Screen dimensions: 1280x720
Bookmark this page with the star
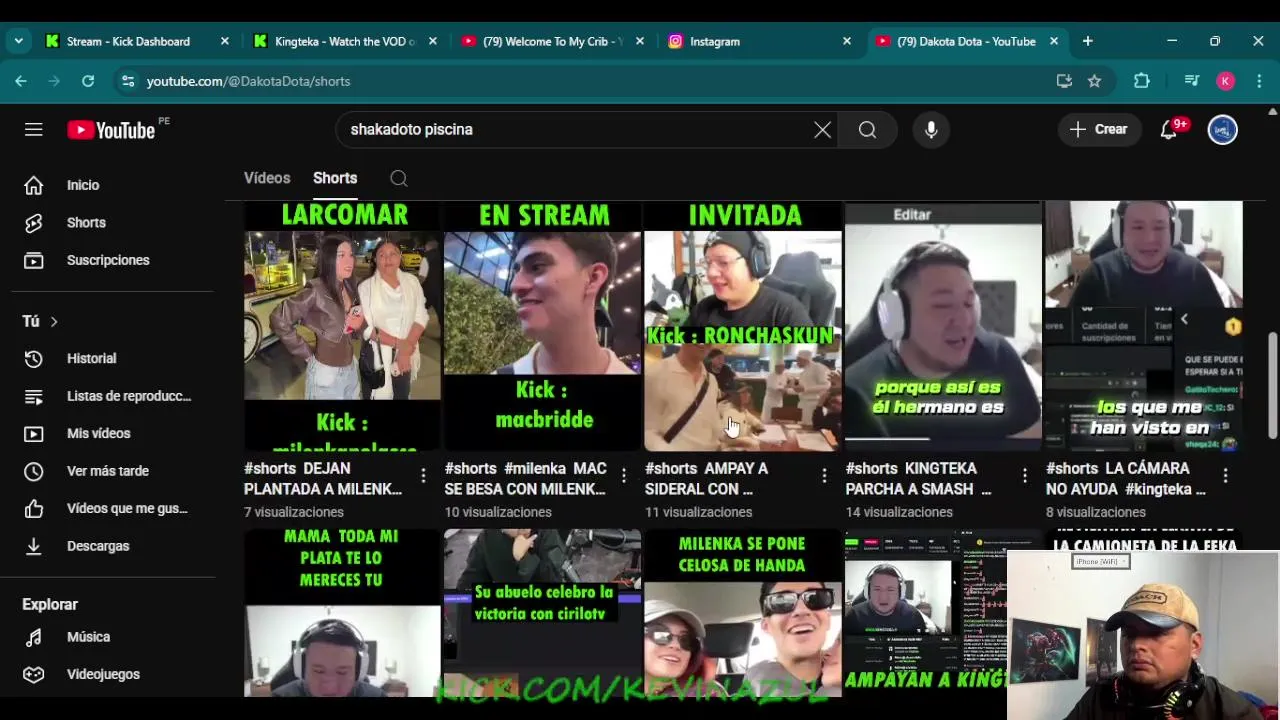coord(1094,81)
